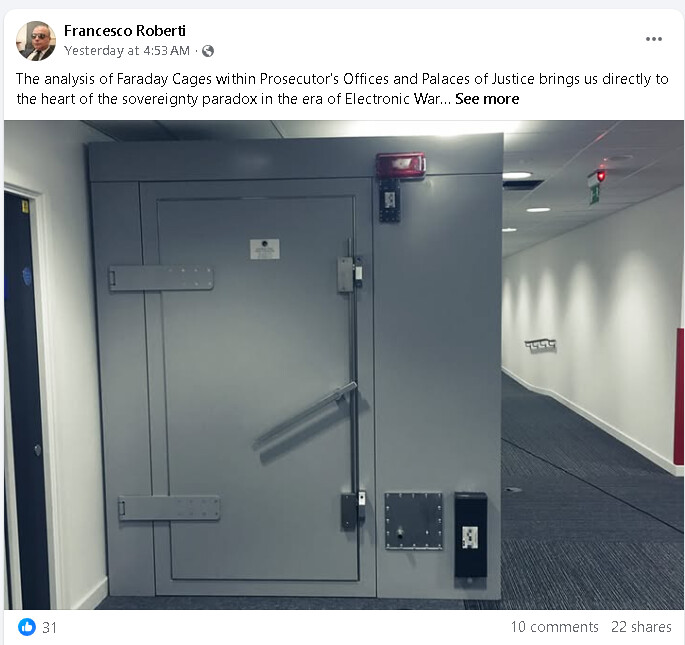Click the diagonal door handle in the photo
Viewport: 685px width, 645px height.
pyautogui.click(x=305, y=415)
